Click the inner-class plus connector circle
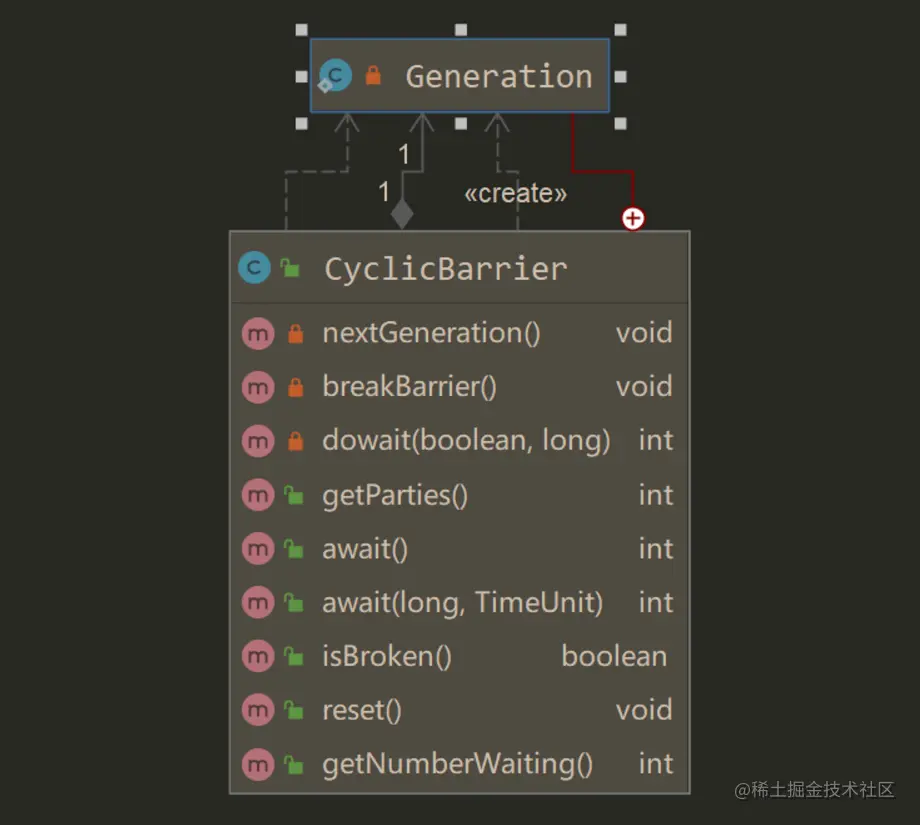The width and height of the screenshot is (920, 825). [632, 219]
